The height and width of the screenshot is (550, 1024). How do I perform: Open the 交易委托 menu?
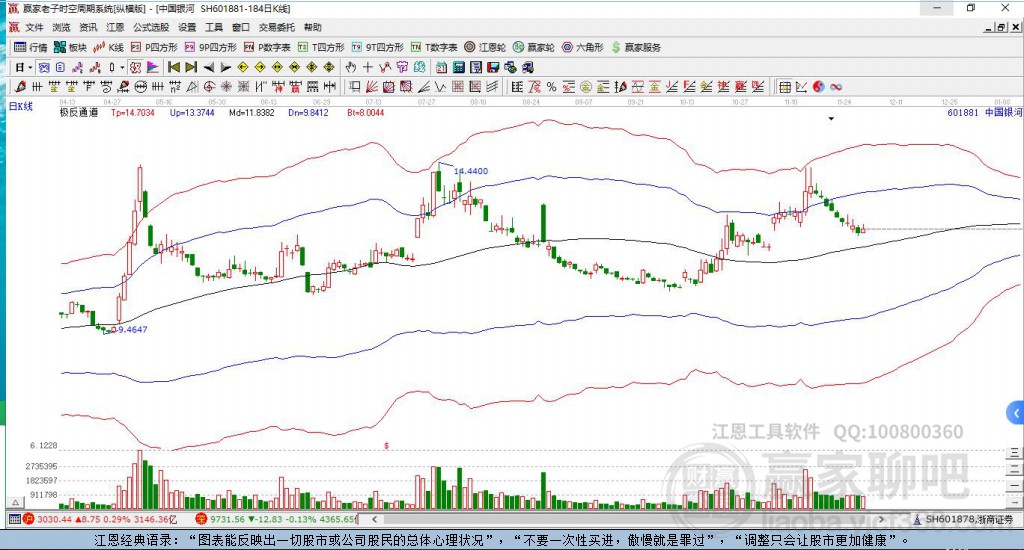tap(276, 27)
